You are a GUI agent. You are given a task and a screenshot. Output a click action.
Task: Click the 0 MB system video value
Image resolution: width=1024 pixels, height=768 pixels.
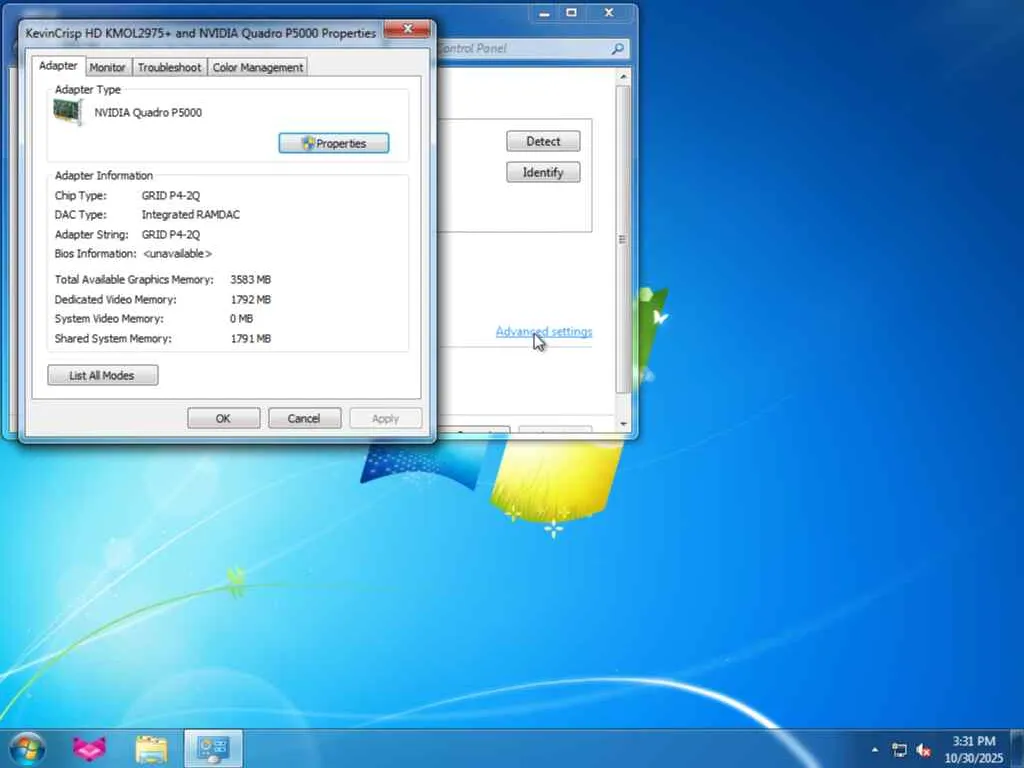click(242, 319)
